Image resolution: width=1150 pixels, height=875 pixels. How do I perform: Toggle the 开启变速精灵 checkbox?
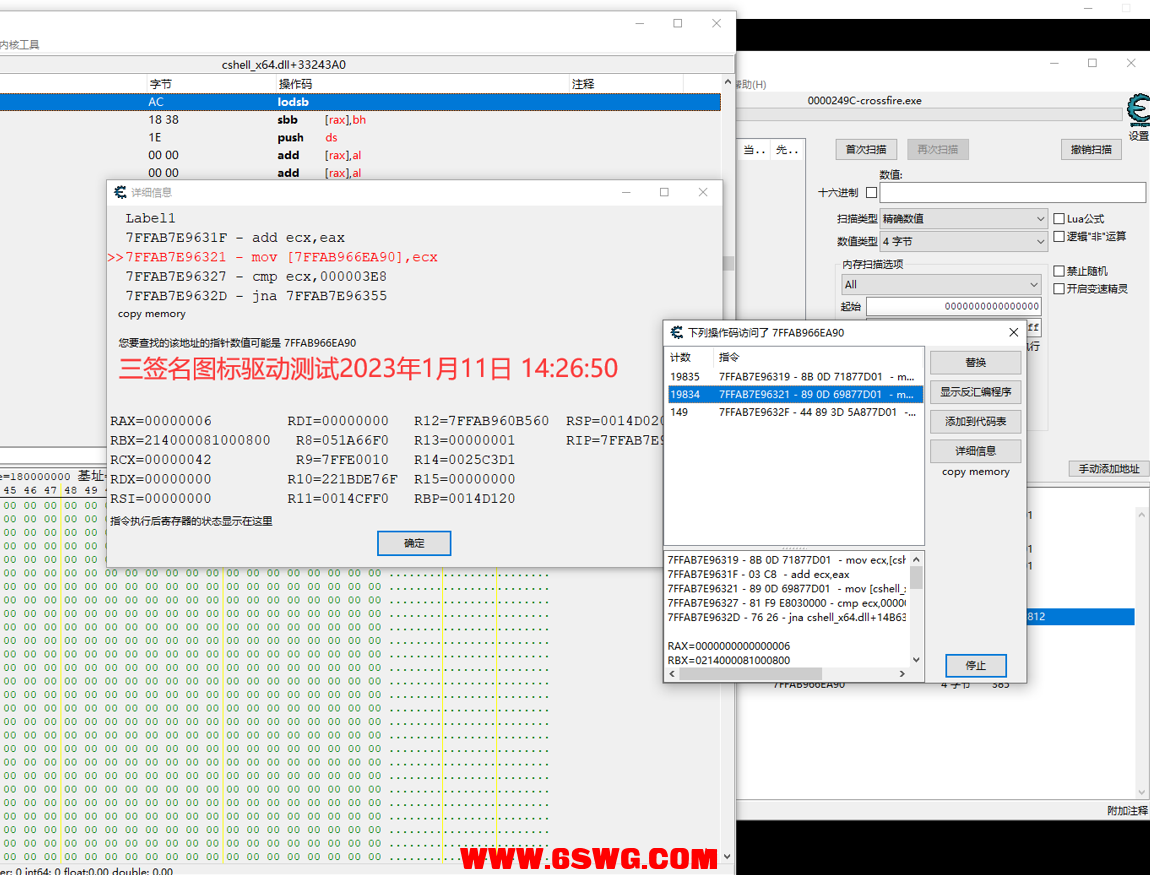click(1059, 289)
